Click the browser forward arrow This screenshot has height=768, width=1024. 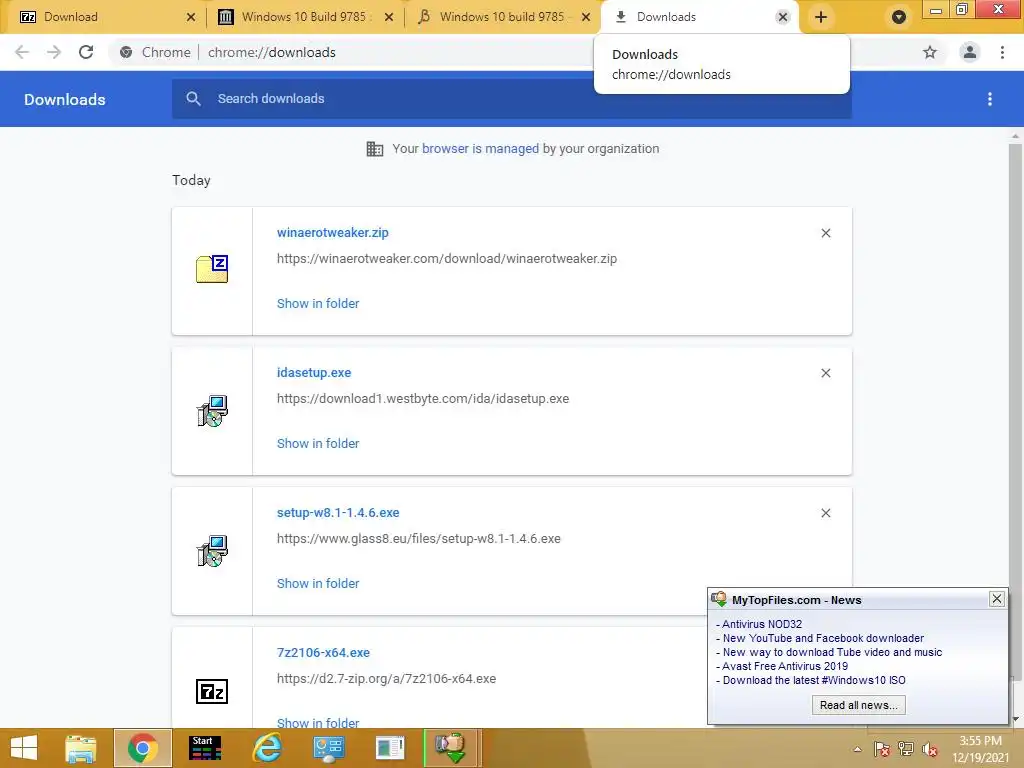coord(54,52)
